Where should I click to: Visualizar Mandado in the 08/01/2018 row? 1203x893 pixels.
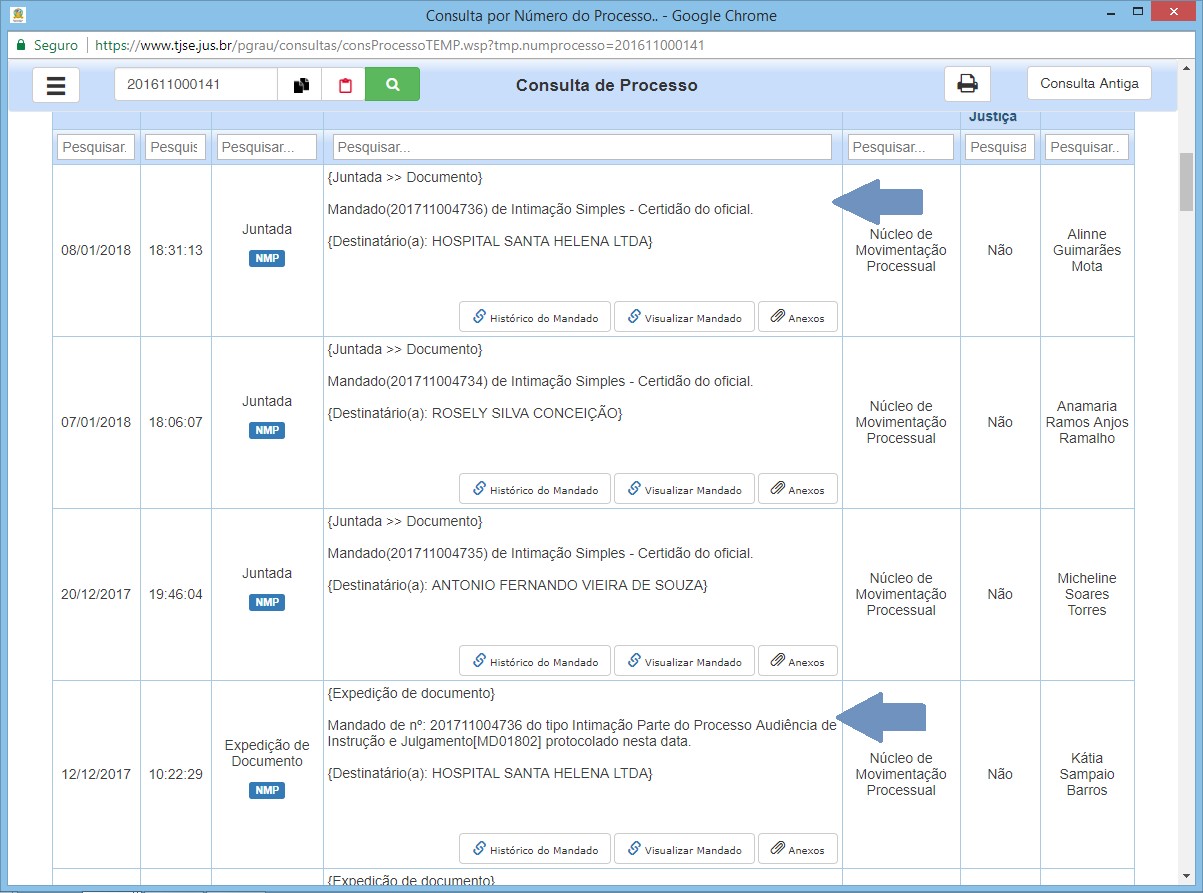point(684,317)
